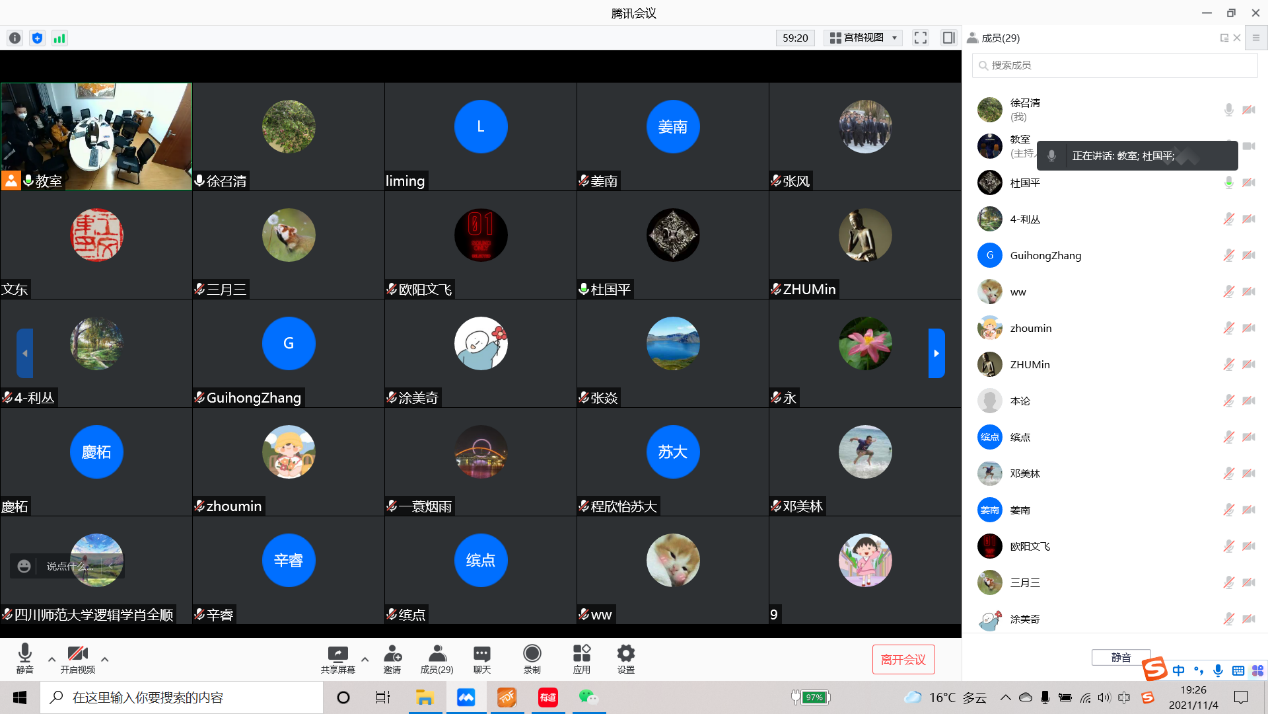1268x714 pixels.
Task: Open the Invite (邀请) icon
Action: [x=392, y=658]
